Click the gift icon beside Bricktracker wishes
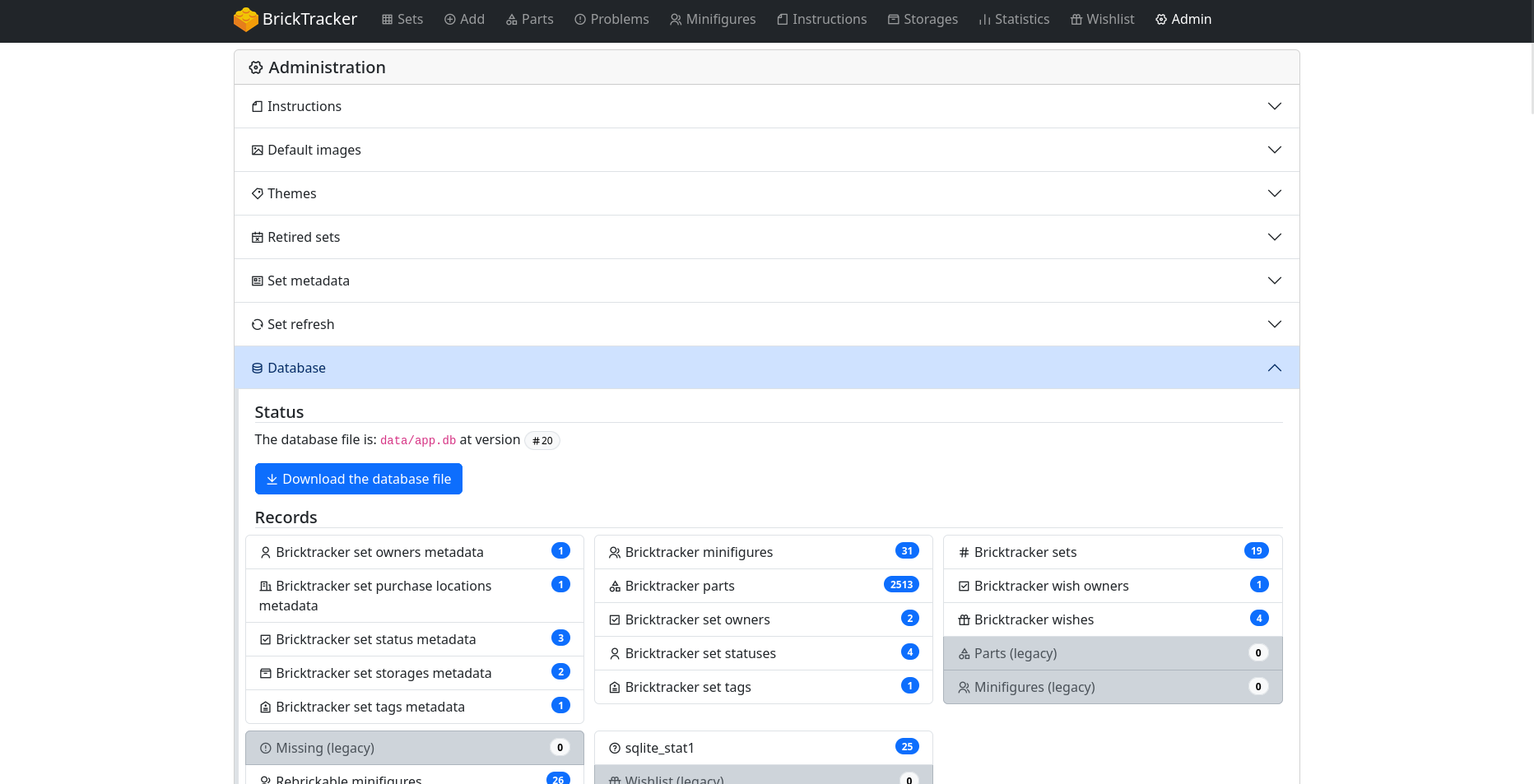The width and height of the screenshot is (1534, 784). pyautogui.click(x=964, y=620)
